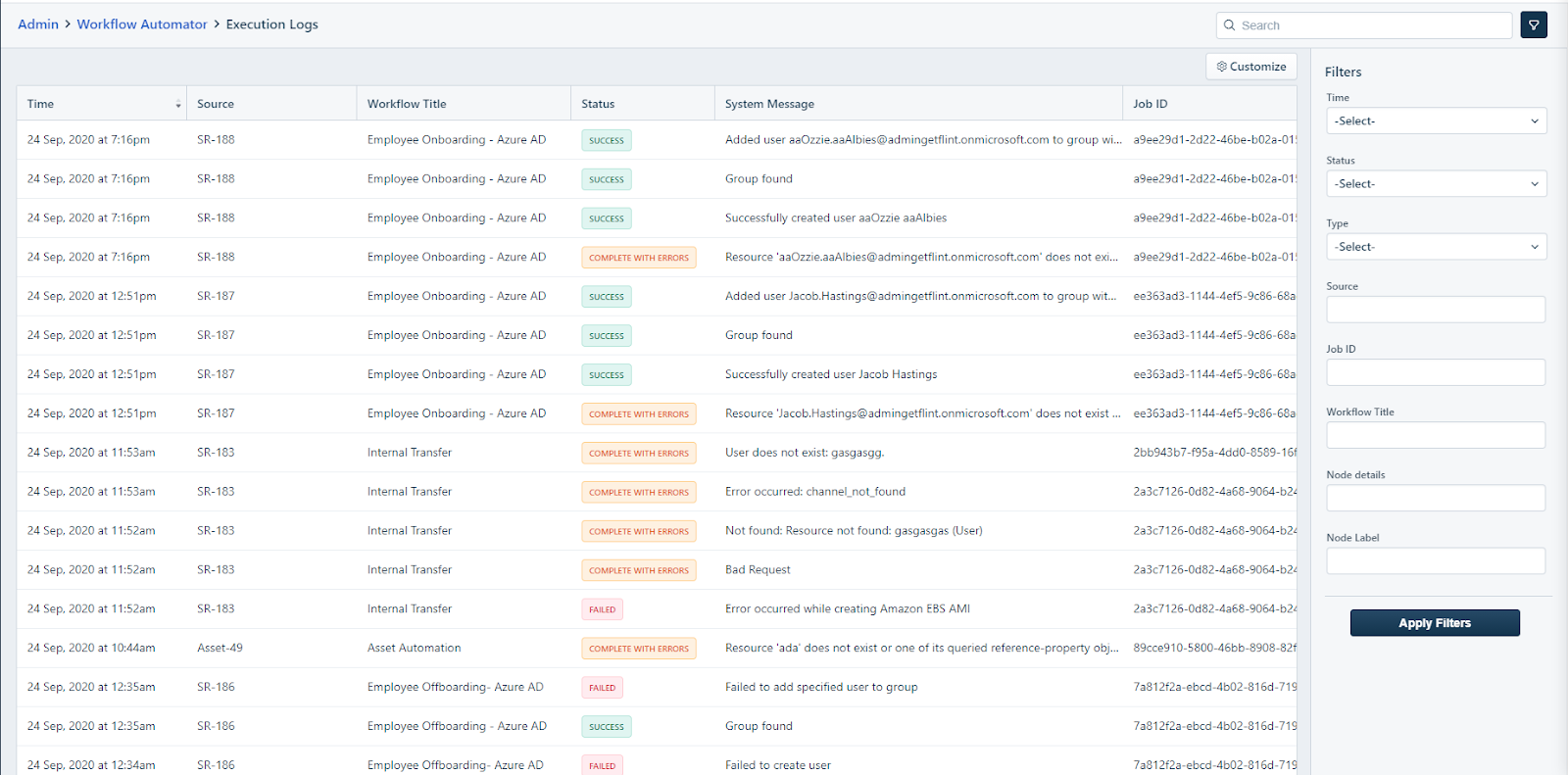Select 'Successfully created user aaOzzie aaAlbies' message

[x=836, y=218]
